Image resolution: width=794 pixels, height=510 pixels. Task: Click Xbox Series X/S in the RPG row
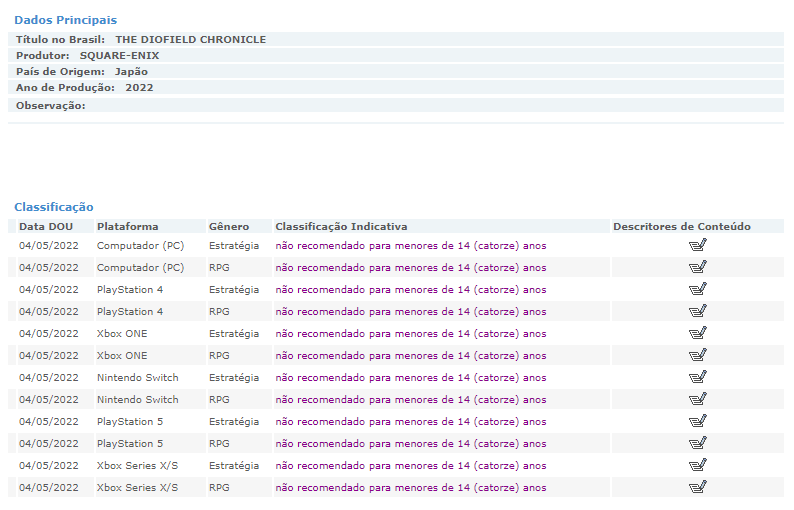point(138,488)
